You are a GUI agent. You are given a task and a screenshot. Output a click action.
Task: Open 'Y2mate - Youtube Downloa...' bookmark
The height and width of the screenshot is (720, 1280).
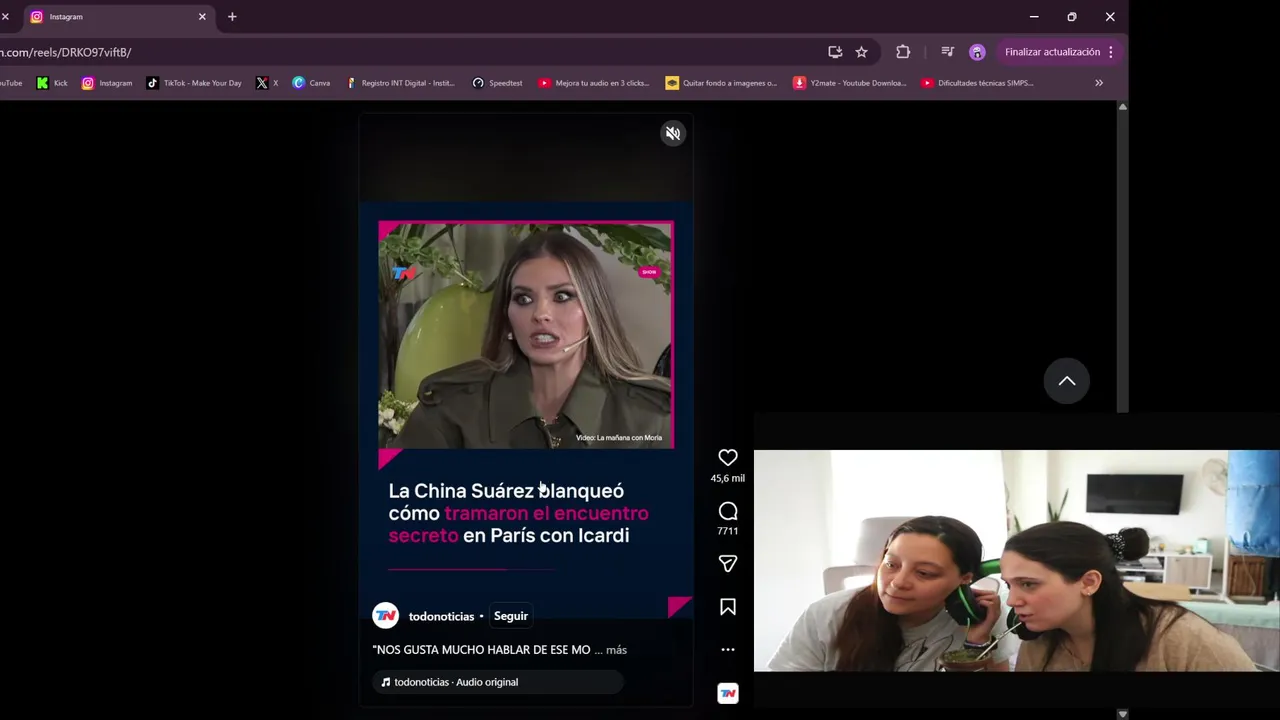click(850, 83)
